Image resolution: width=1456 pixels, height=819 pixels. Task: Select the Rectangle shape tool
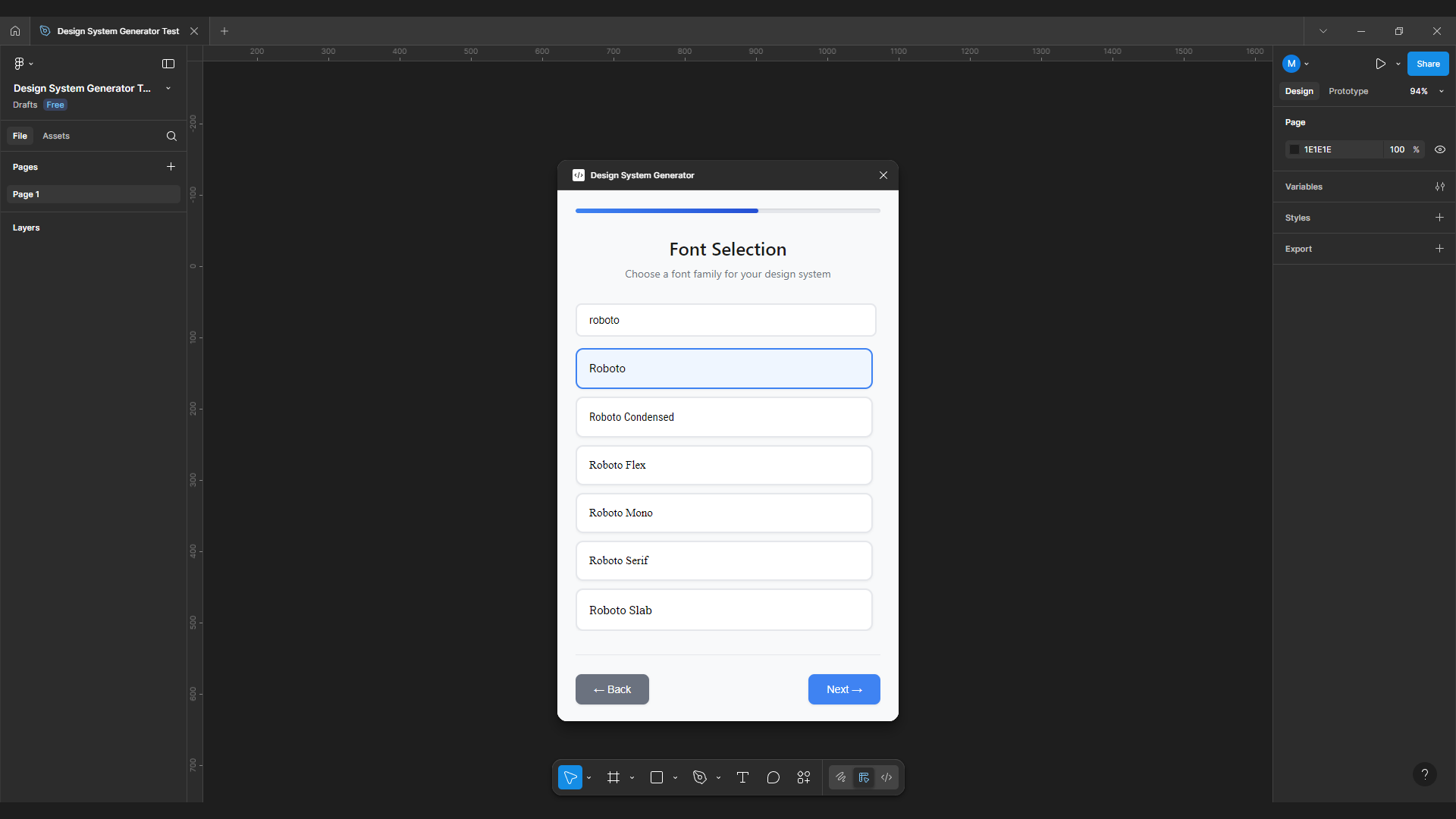(657, 777)
